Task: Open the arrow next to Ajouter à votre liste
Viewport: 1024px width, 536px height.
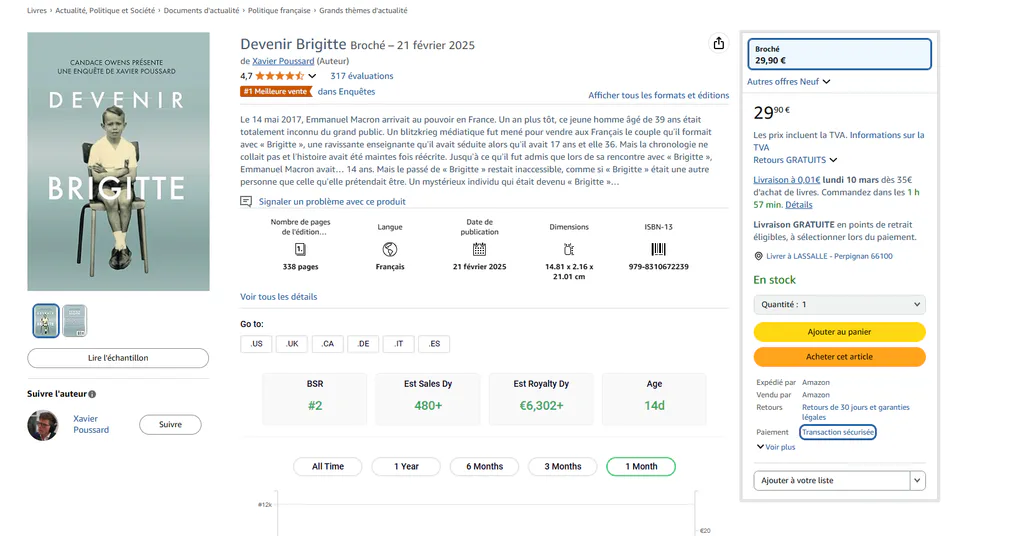Action: pos(917,481)
